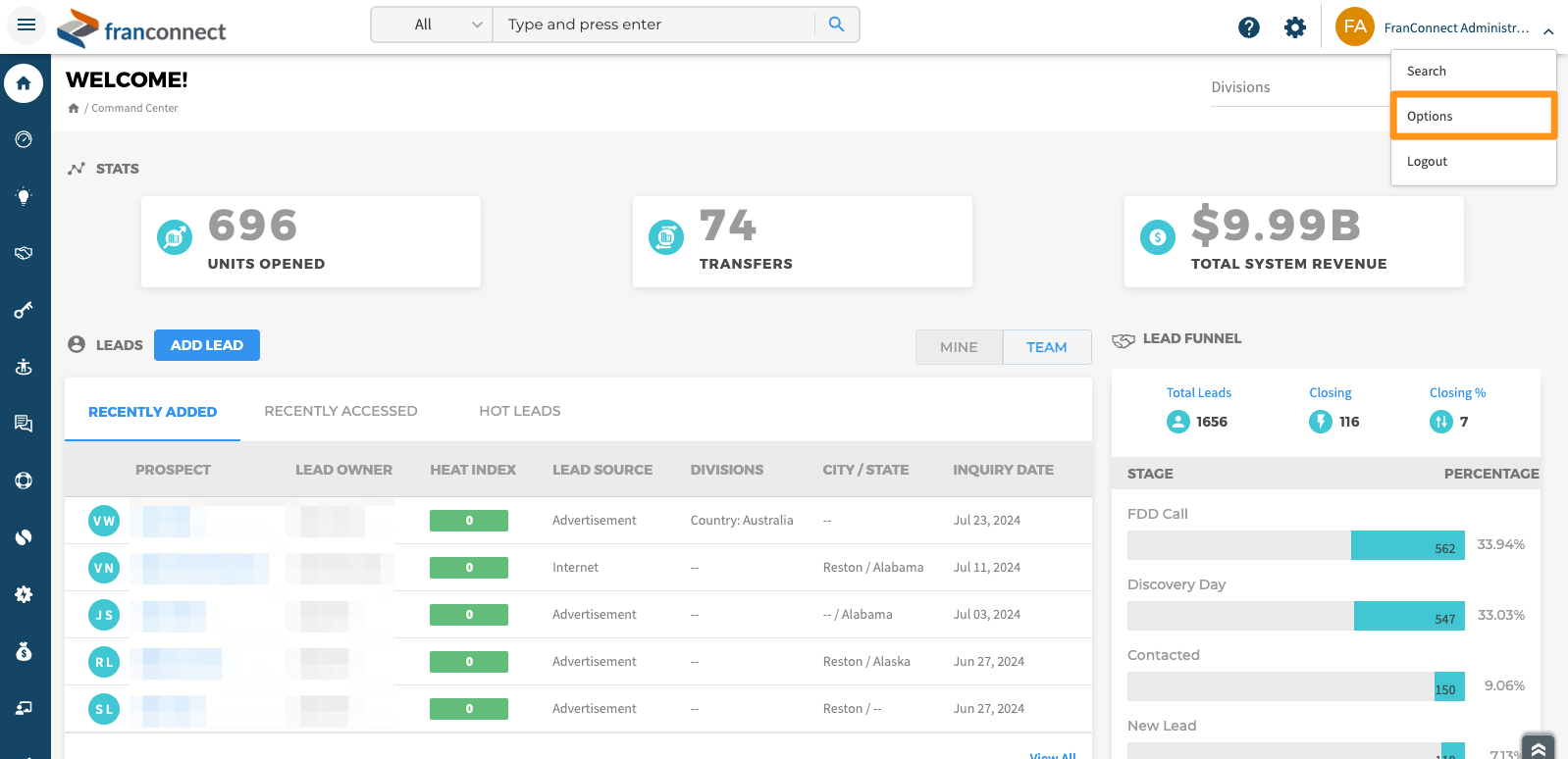Open the Closing % link

tap(1457, 393)
